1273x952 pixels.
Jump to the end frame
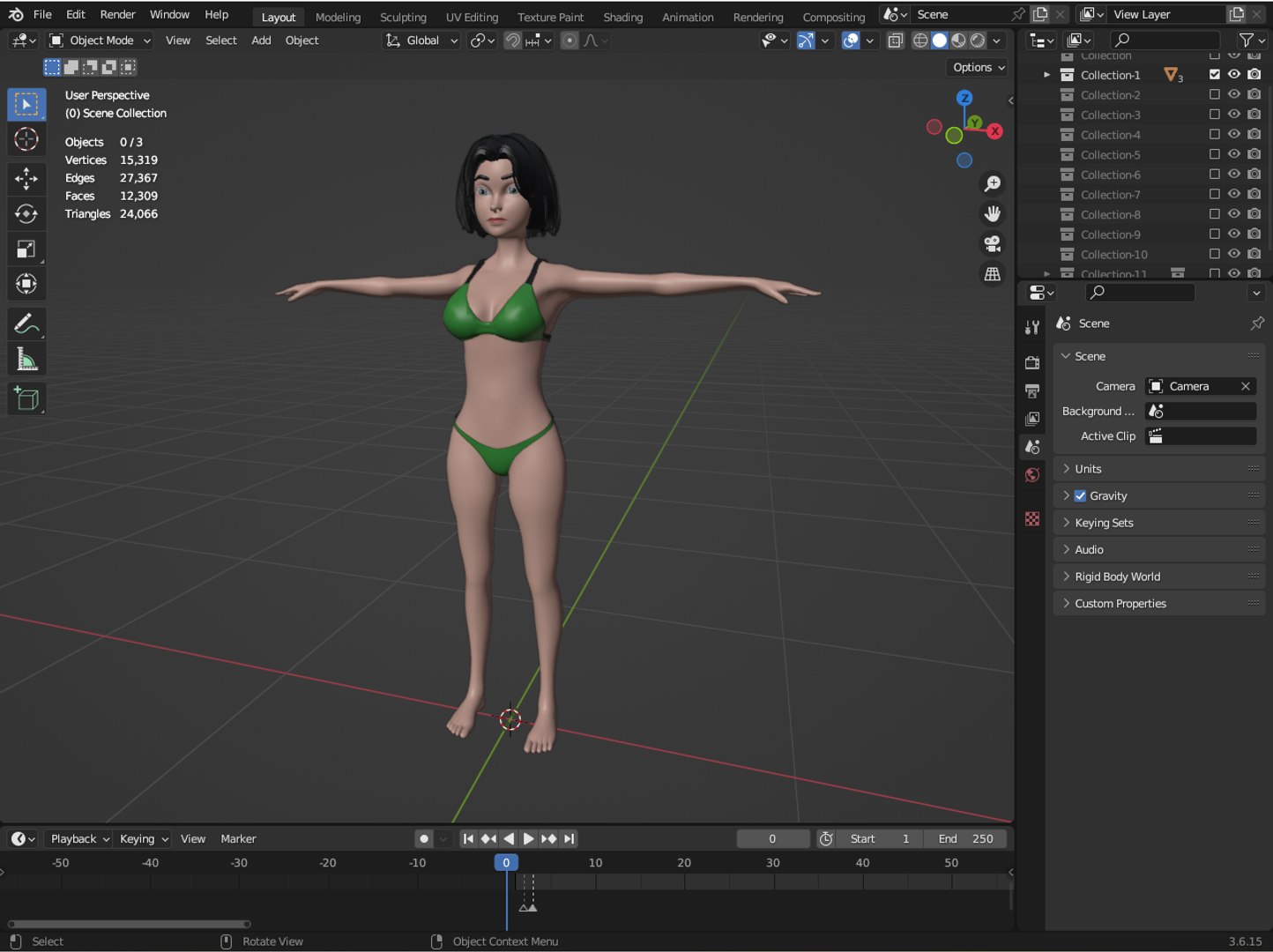569,839
